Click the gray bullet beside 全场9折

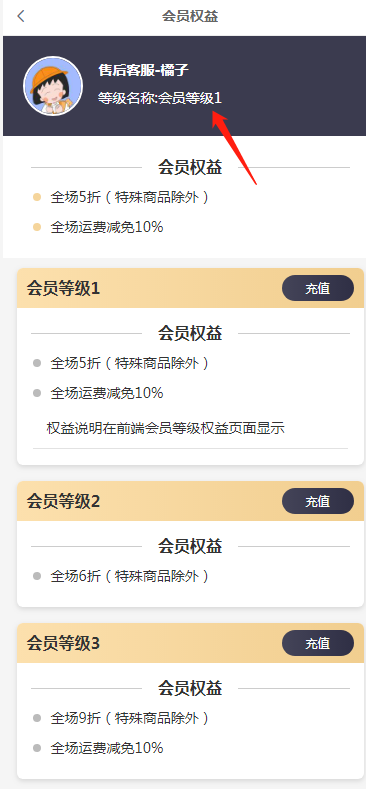click(x=37, y=718)
